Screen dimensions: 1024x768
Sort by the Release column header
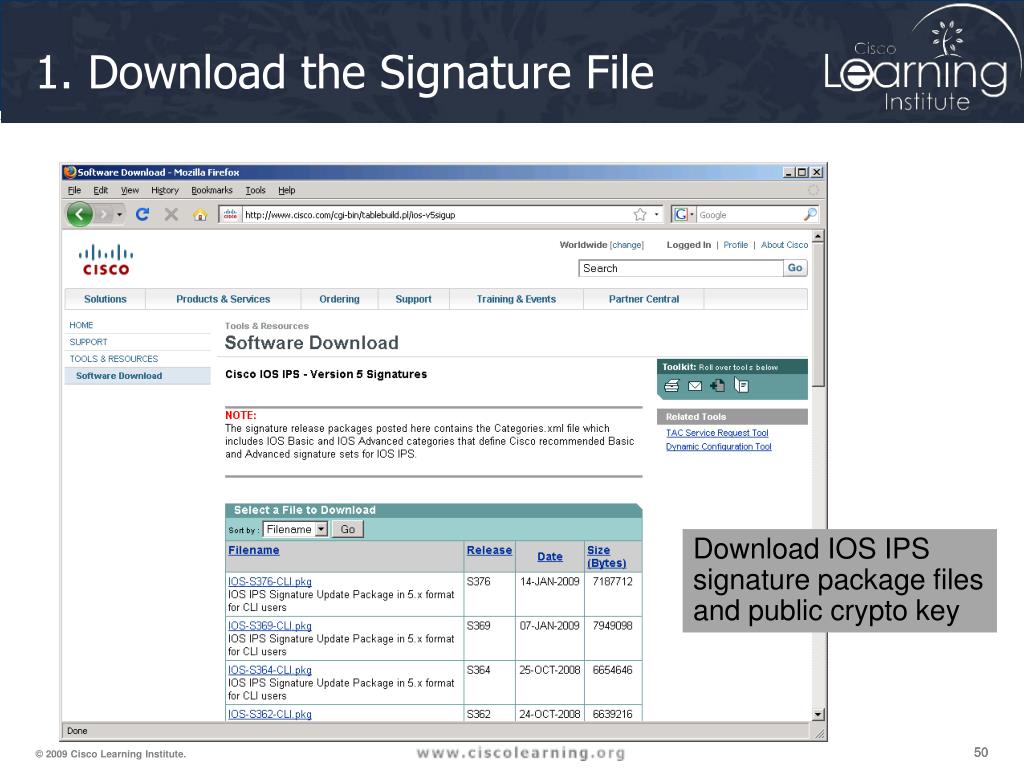point(489,551)
